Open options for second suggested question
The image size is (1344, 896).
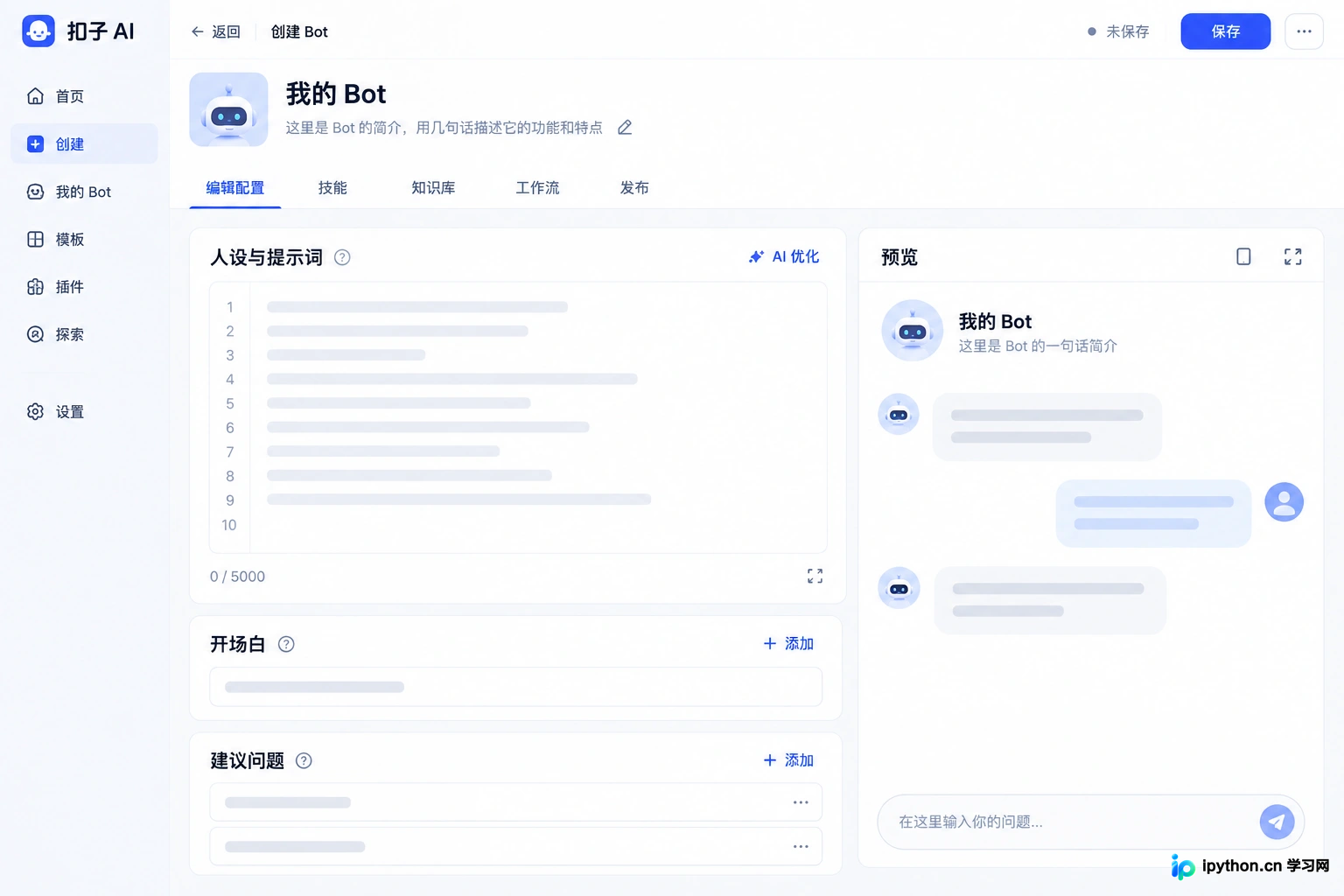pyautogui.click(x=801, y=846)
